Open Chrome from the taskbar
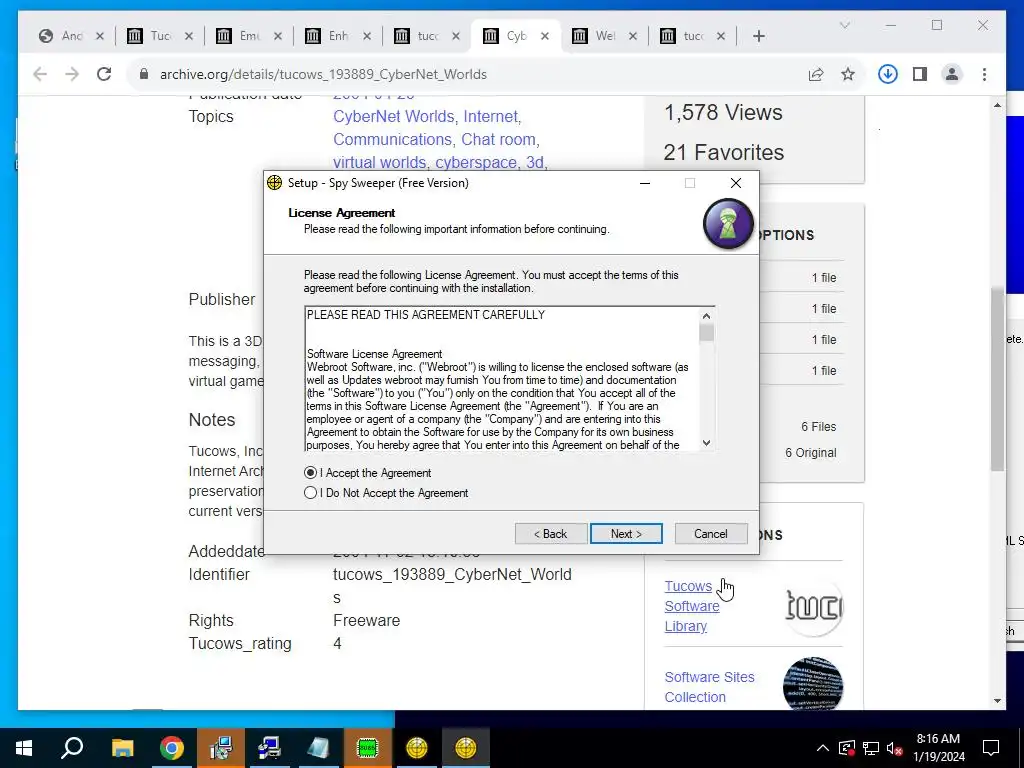Viewport: 1024px width, 768px height. [x=171, y=748]
